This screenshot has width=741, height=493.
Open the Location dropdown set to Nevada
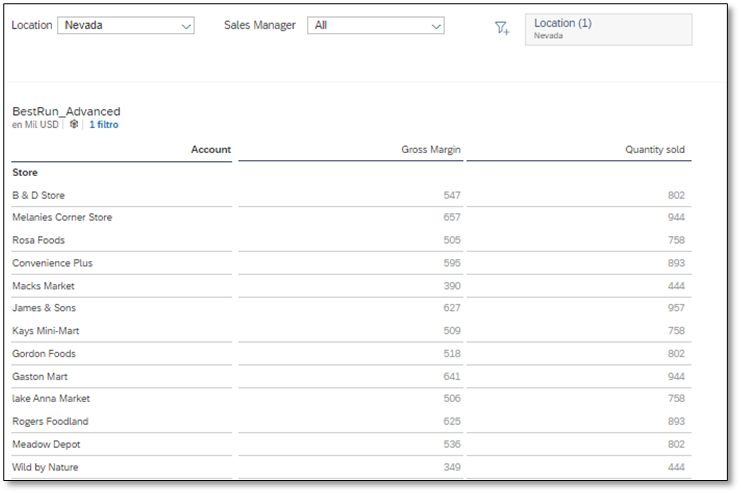(126, 26)
